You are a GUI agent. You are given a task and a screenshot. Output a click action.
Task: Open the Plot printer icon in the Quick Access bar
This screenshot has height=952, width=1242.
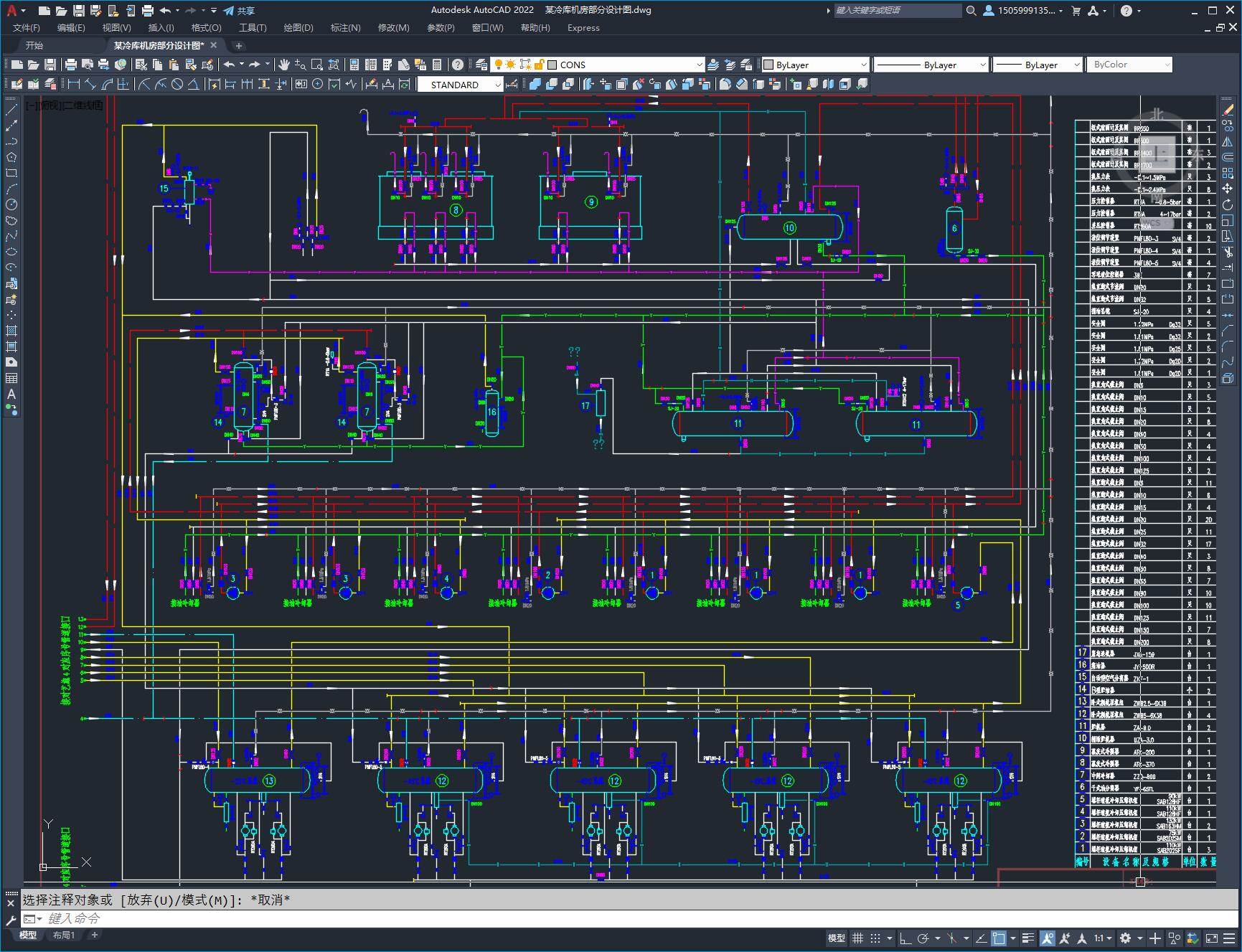148,11
